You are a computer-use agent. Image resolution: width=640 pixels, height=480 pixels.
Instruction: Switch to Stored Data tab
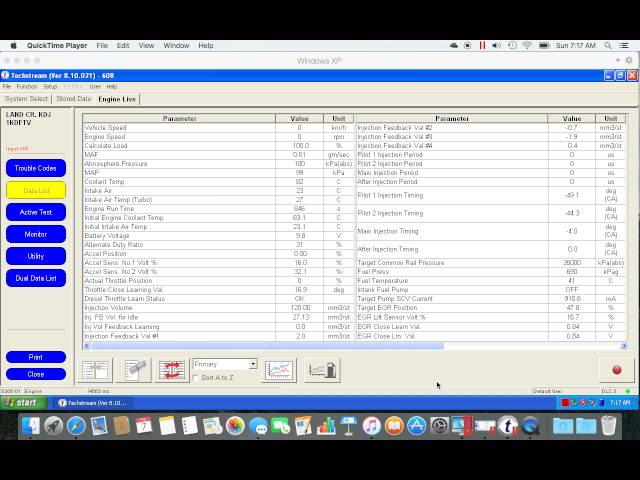tap(74, 99)
